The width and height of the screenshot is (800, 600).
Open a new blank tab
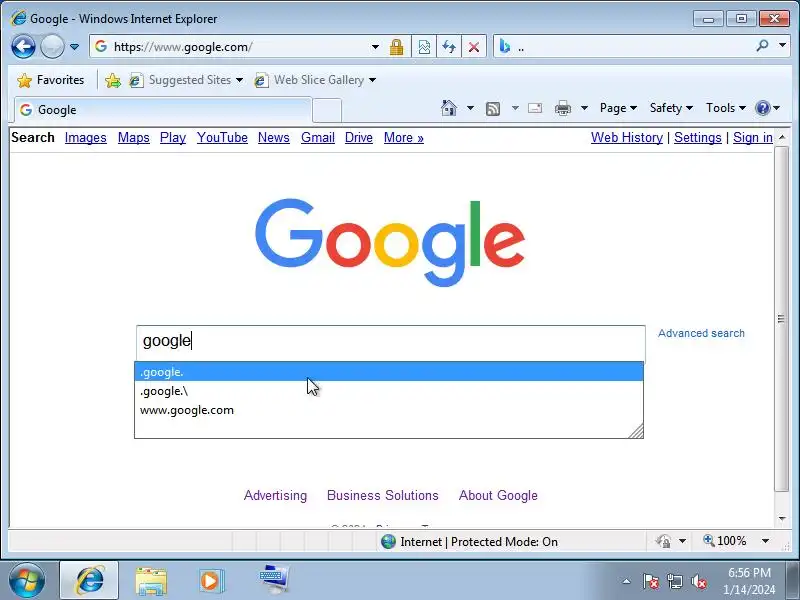[x=327, y=110]
